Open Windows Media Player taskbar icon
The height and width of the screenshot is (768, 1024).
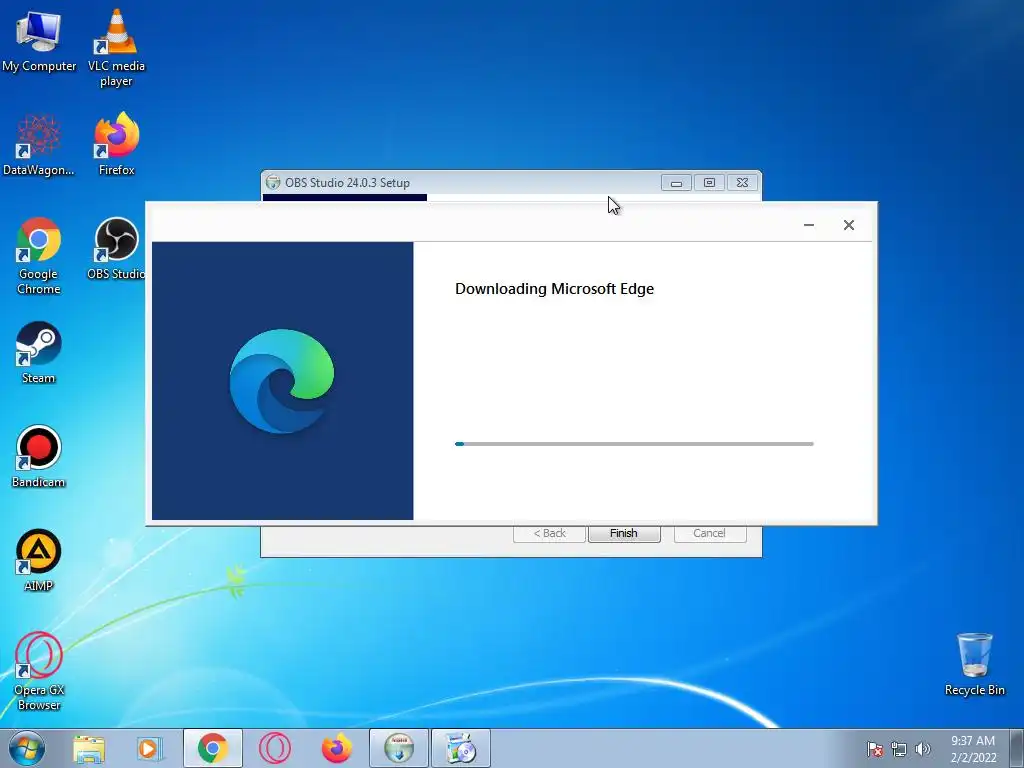tap(150, 748)
